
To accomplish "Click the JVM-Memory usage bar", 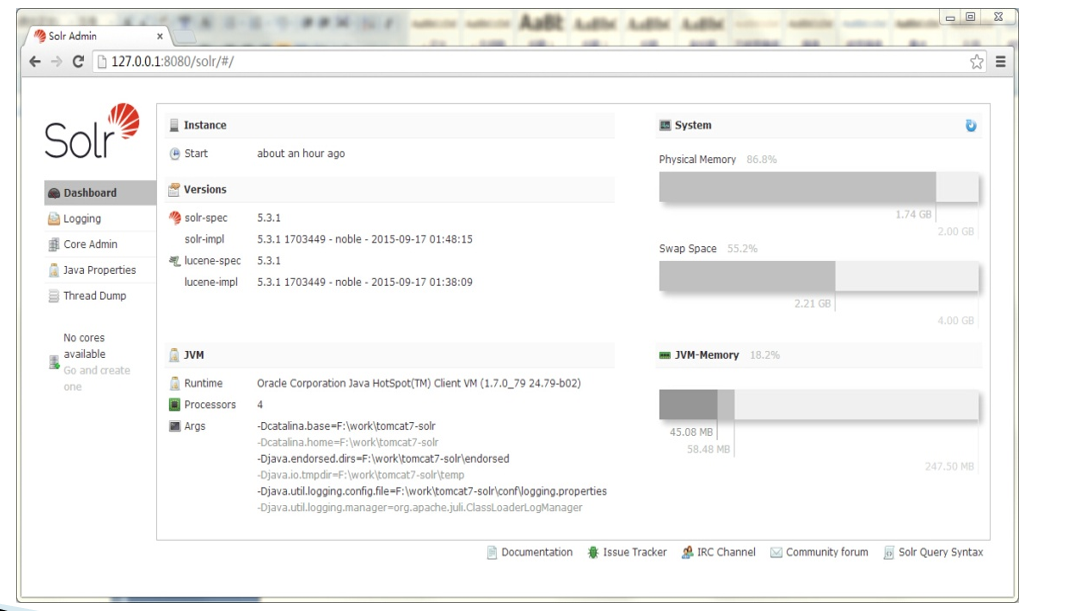I will [x=819, y=404].
